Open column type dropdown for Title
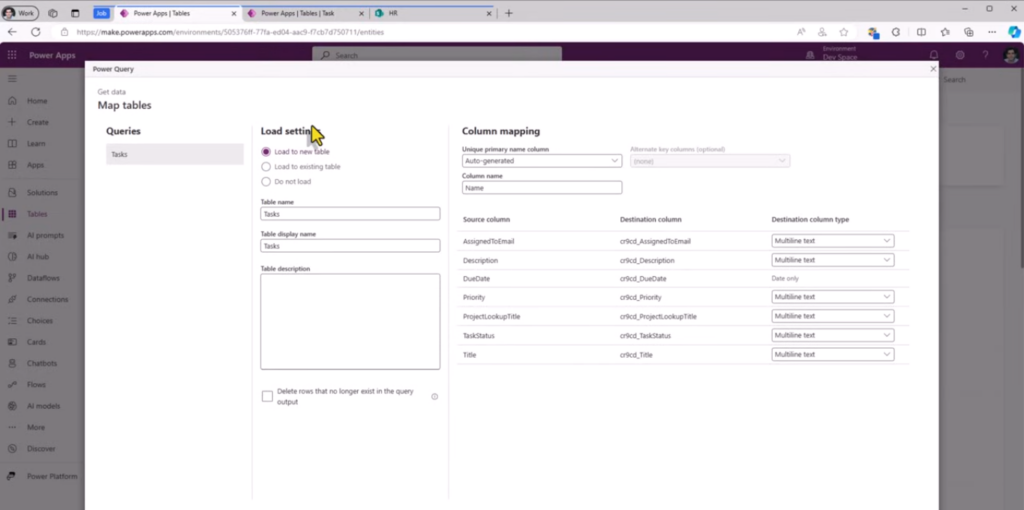Image resolution: width=1024 pixels, height=510 pixels. pyautogui.click(x=833, y=355)
